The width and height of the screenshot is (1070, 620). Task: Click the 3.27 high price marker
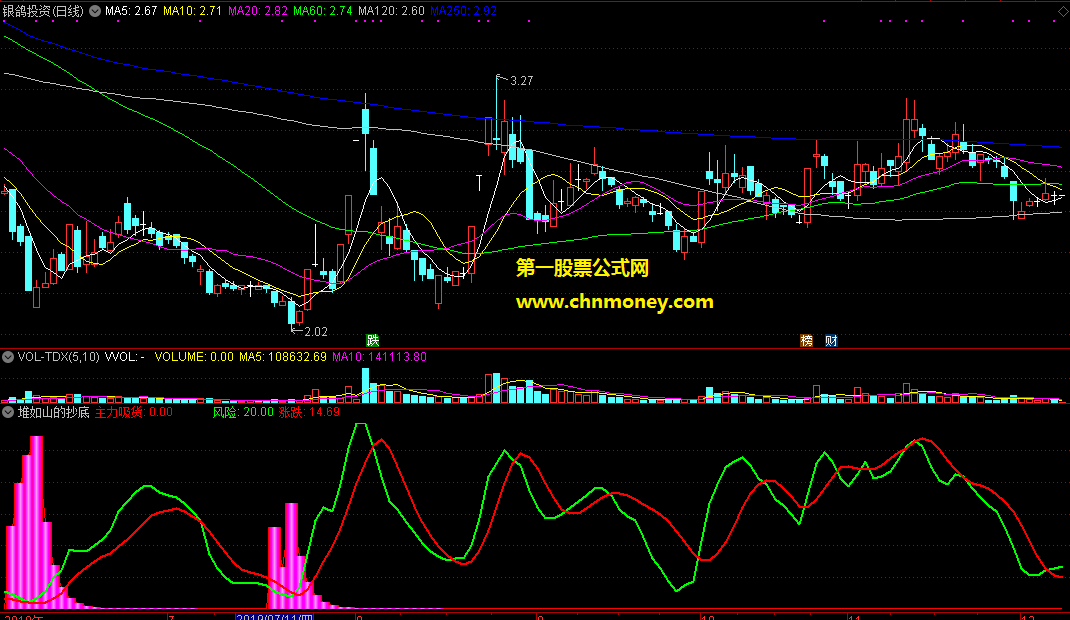click(x=521, y=80)
